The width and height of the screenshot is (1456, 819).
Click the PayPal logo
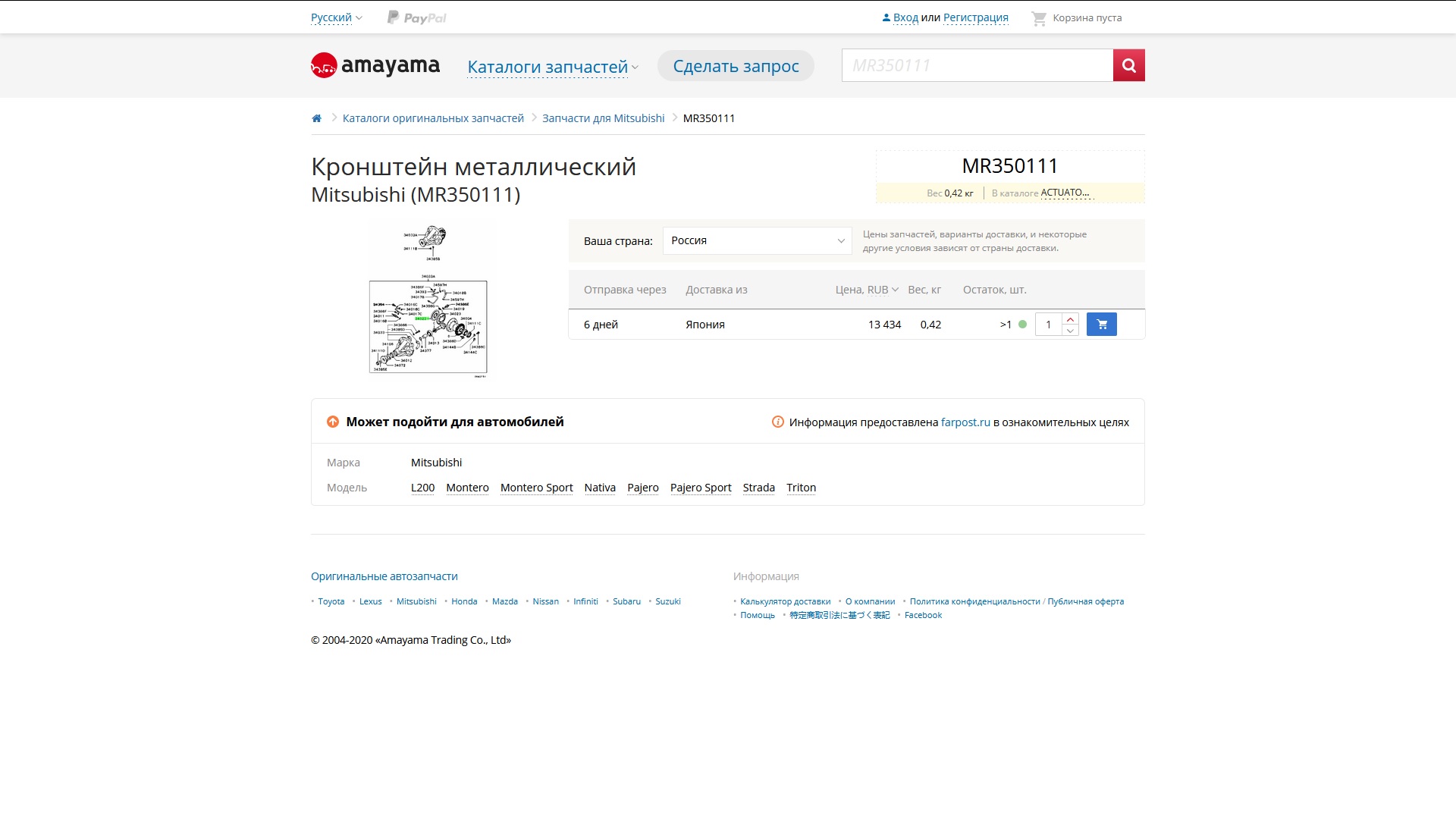417,18
